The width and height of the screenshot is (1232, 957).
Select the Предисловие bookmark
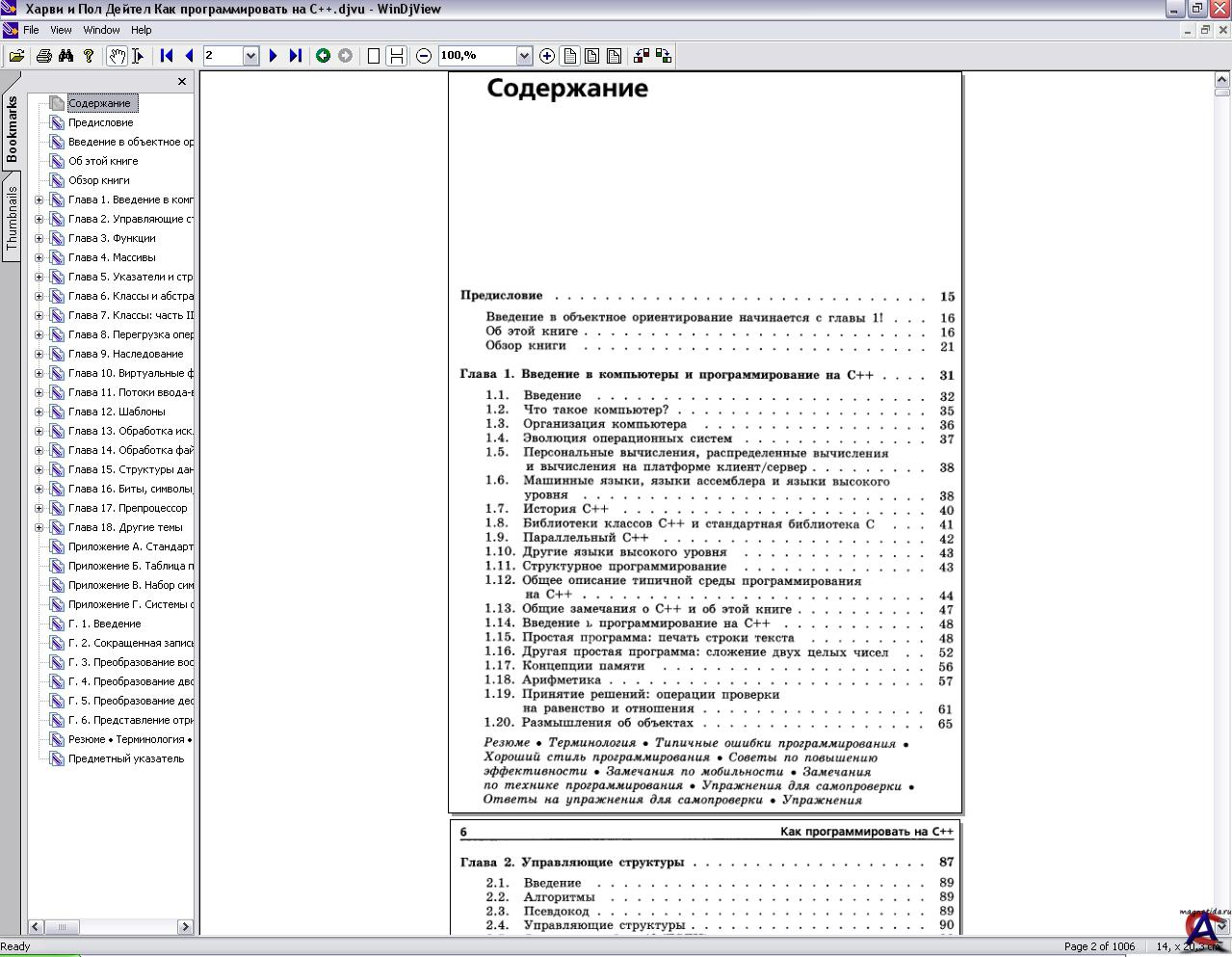[100, 122]
